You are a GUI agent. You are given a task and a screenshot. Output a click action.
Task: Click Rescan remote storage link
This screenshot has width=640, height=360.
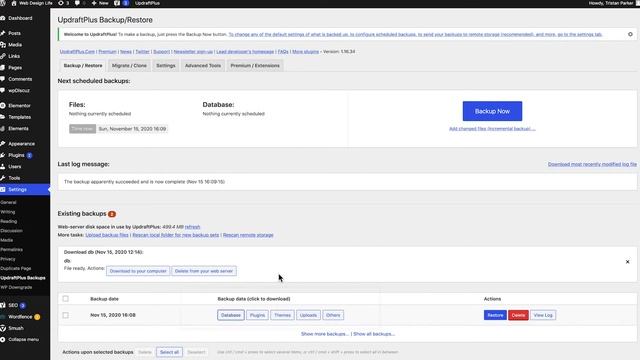pos(248,235)
